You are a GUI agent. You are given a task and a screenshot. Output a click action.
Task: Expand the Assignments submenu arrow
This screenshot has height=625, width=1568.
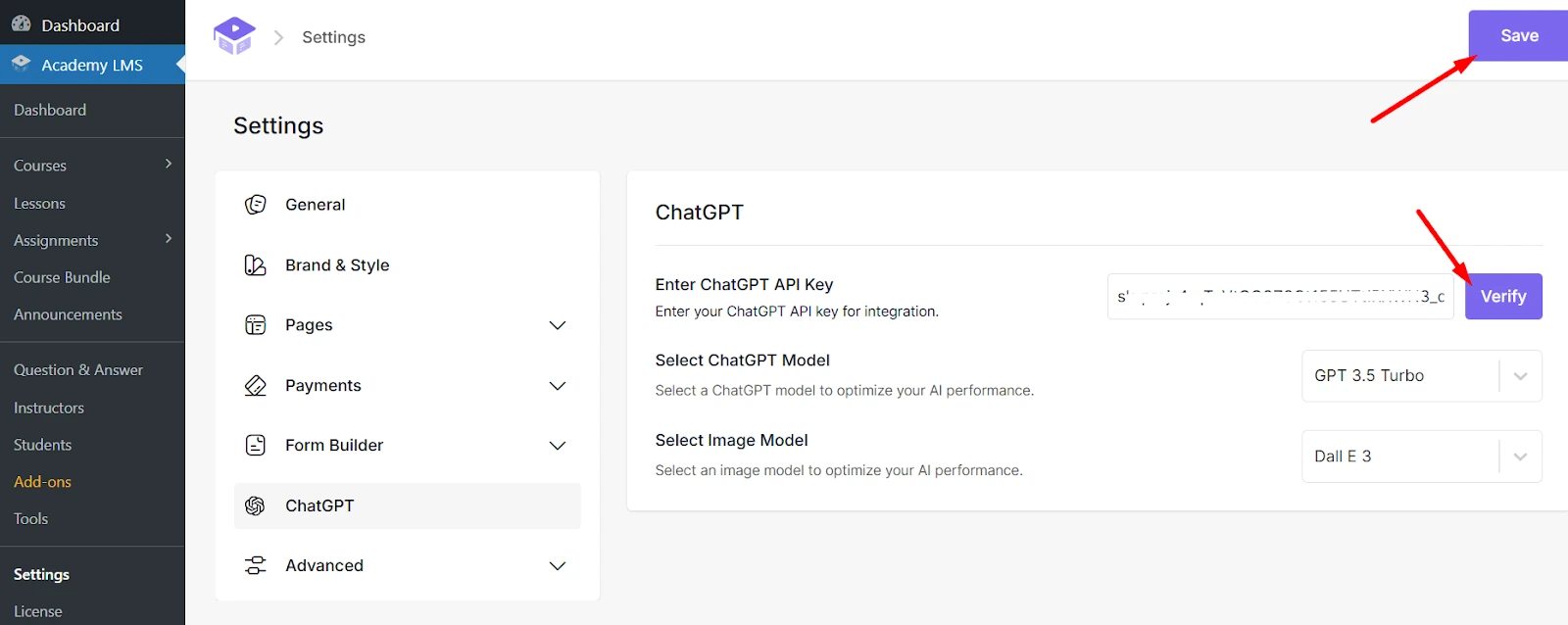(x=169, y=238)
